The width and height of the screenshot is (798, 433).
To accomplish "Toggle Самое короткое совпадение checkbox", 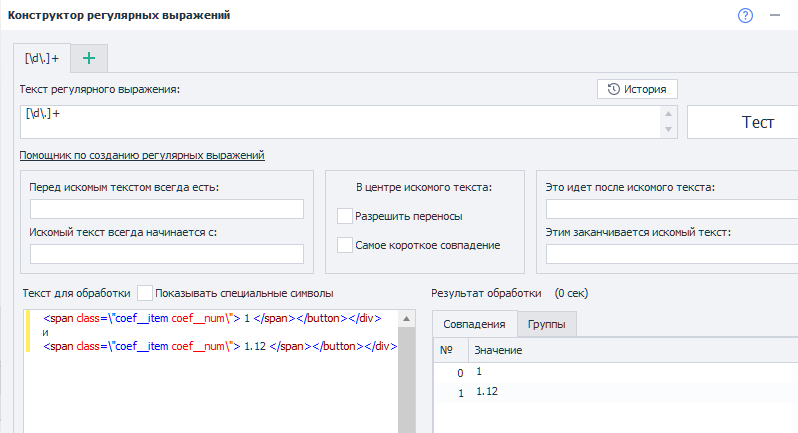I will point(346,245).
